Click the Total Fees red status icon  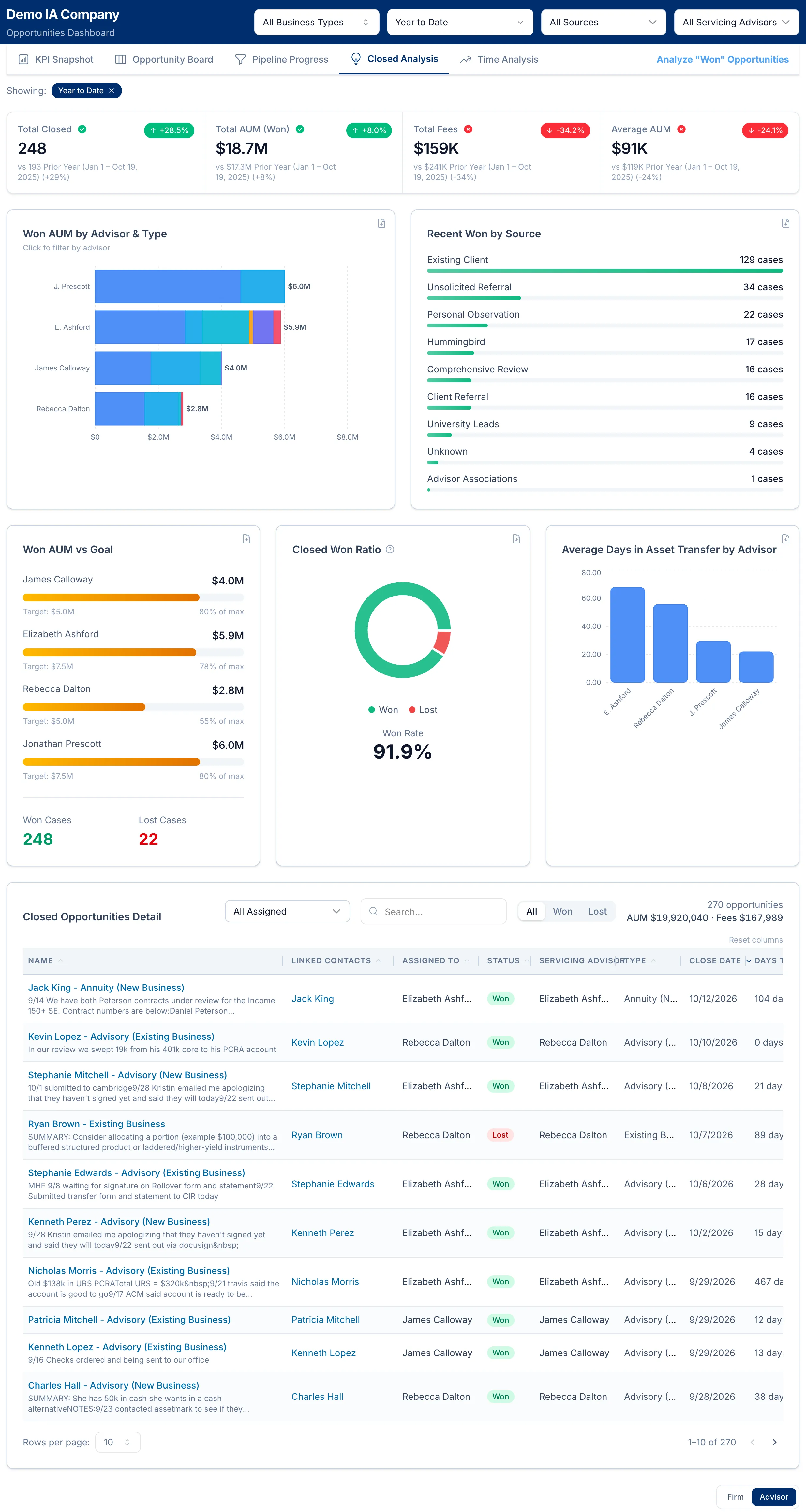point(468,129)
